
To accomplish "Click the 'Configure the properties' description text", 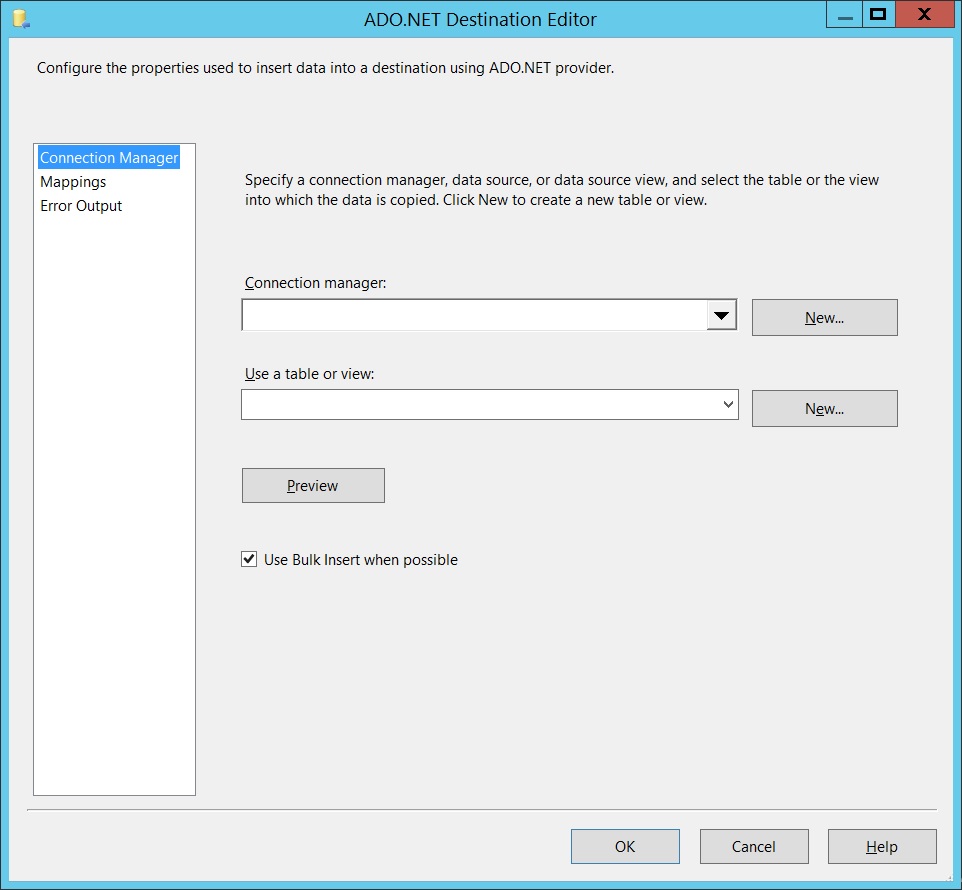I will click(x=325, y=67).
